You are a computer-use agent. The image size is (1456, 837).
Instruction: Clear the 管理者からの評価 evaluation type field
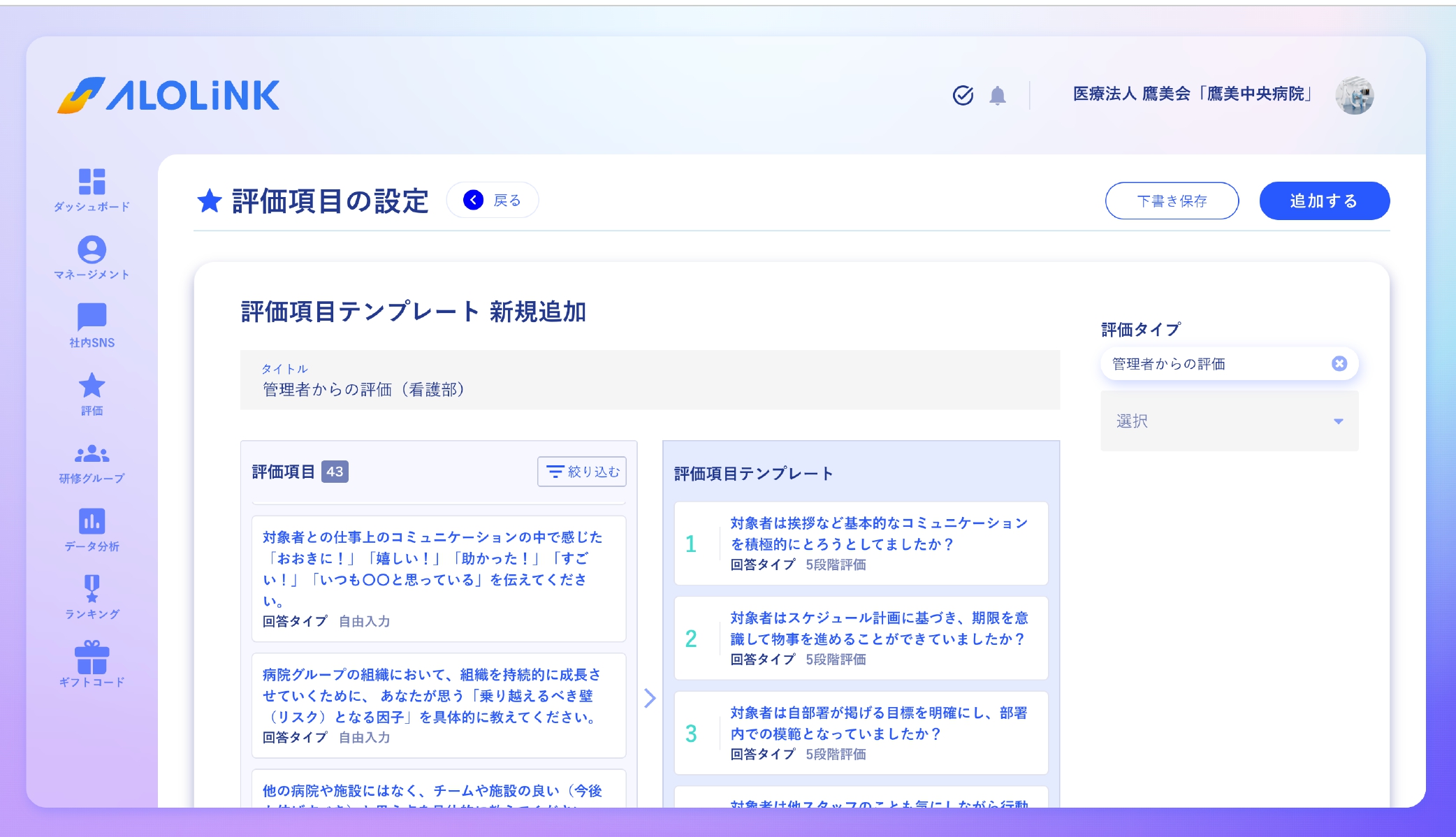[1339, 363]
